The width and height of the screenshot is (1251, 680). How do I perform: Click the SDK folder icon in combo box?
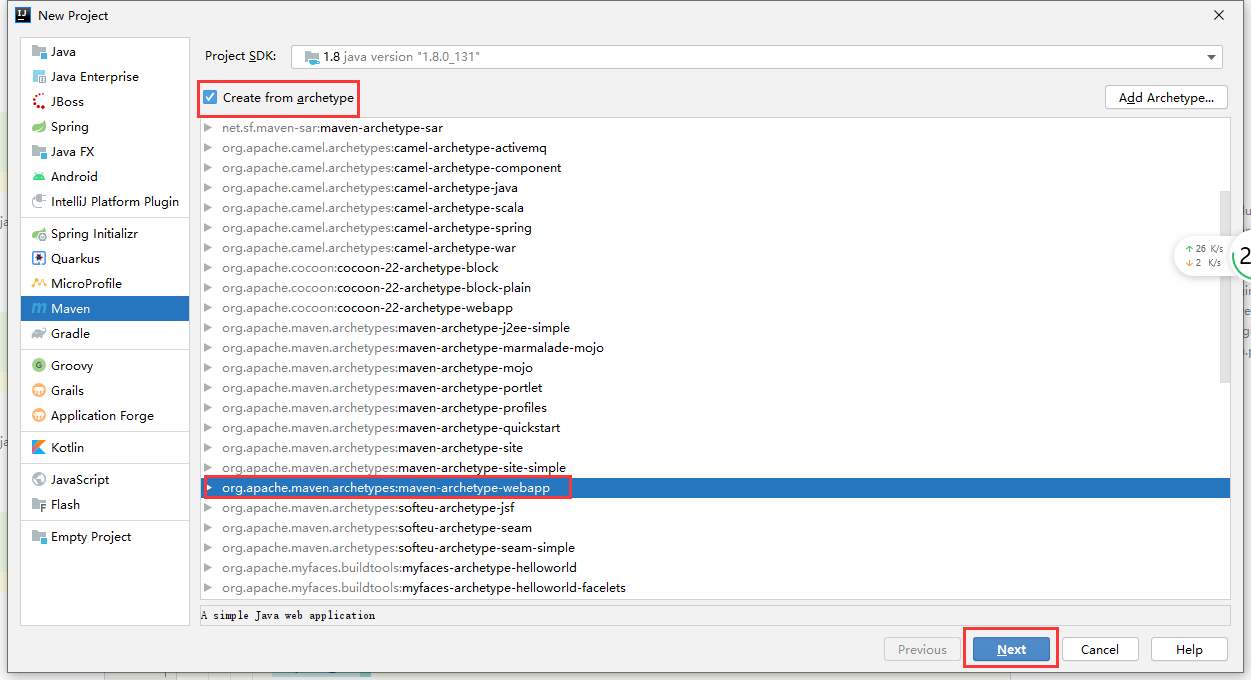pos(312,57)
